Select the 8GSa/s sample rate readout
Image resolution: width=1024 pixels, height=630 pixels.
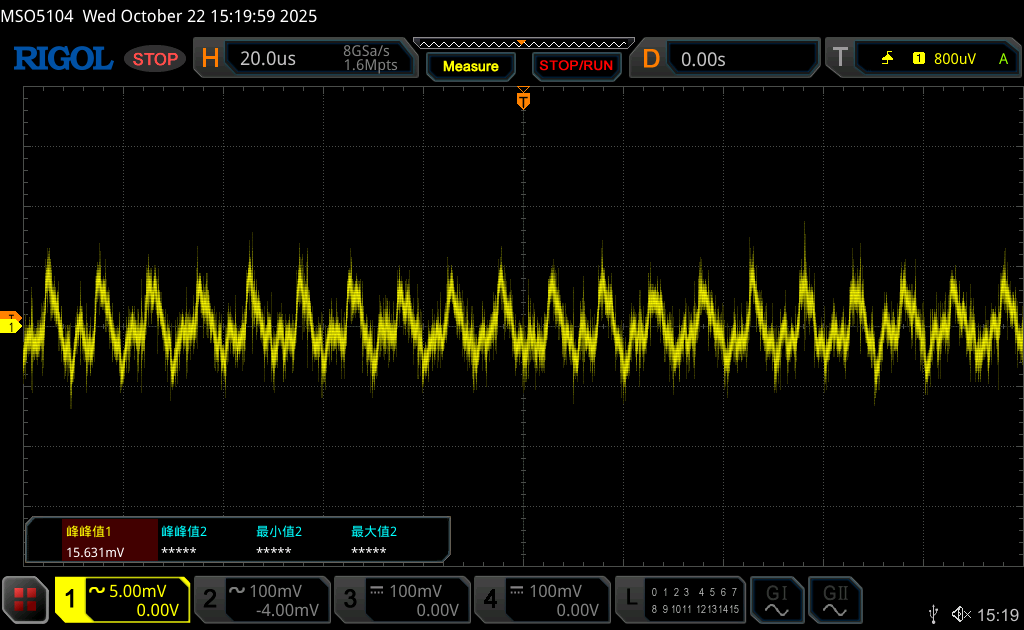(366, 51)
